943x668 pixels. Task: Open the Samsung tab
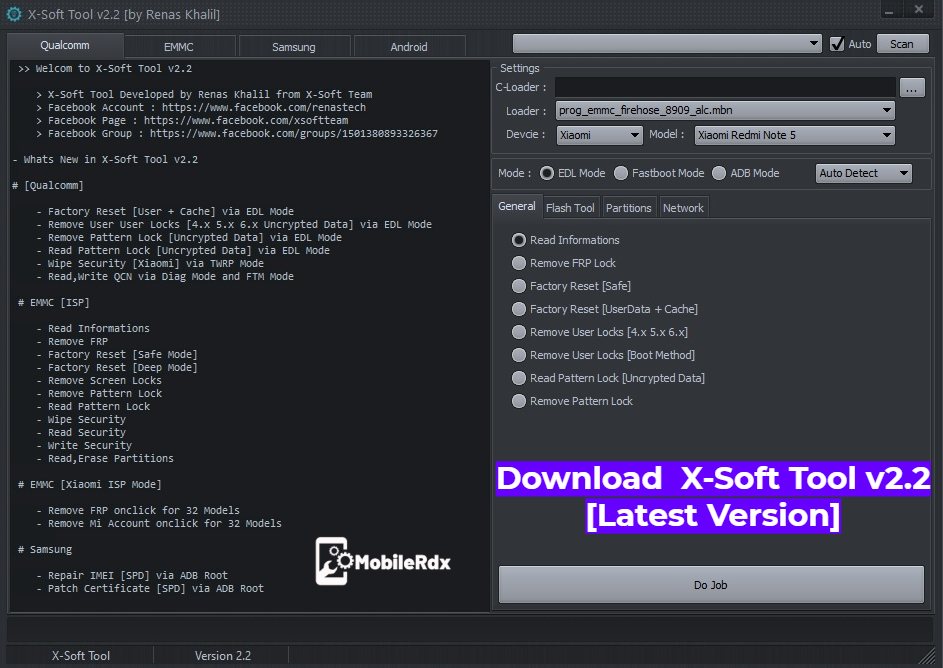pyautogui.click(x=293, y=47)
